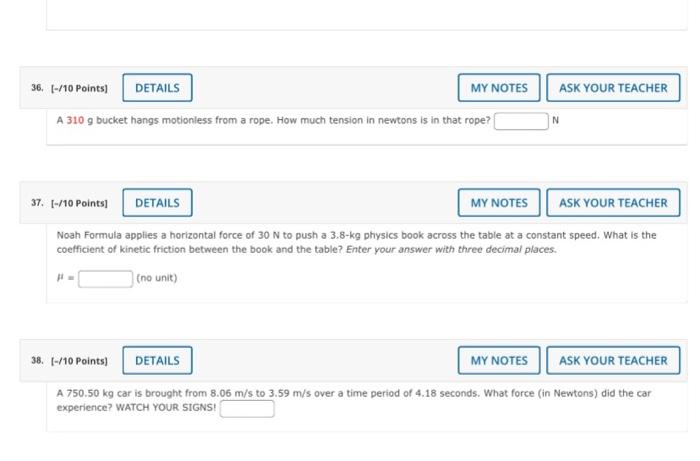Click the red 310 value in question 36
The height and width of the screenshot is (461, 700).
click(x=75, y=120)
